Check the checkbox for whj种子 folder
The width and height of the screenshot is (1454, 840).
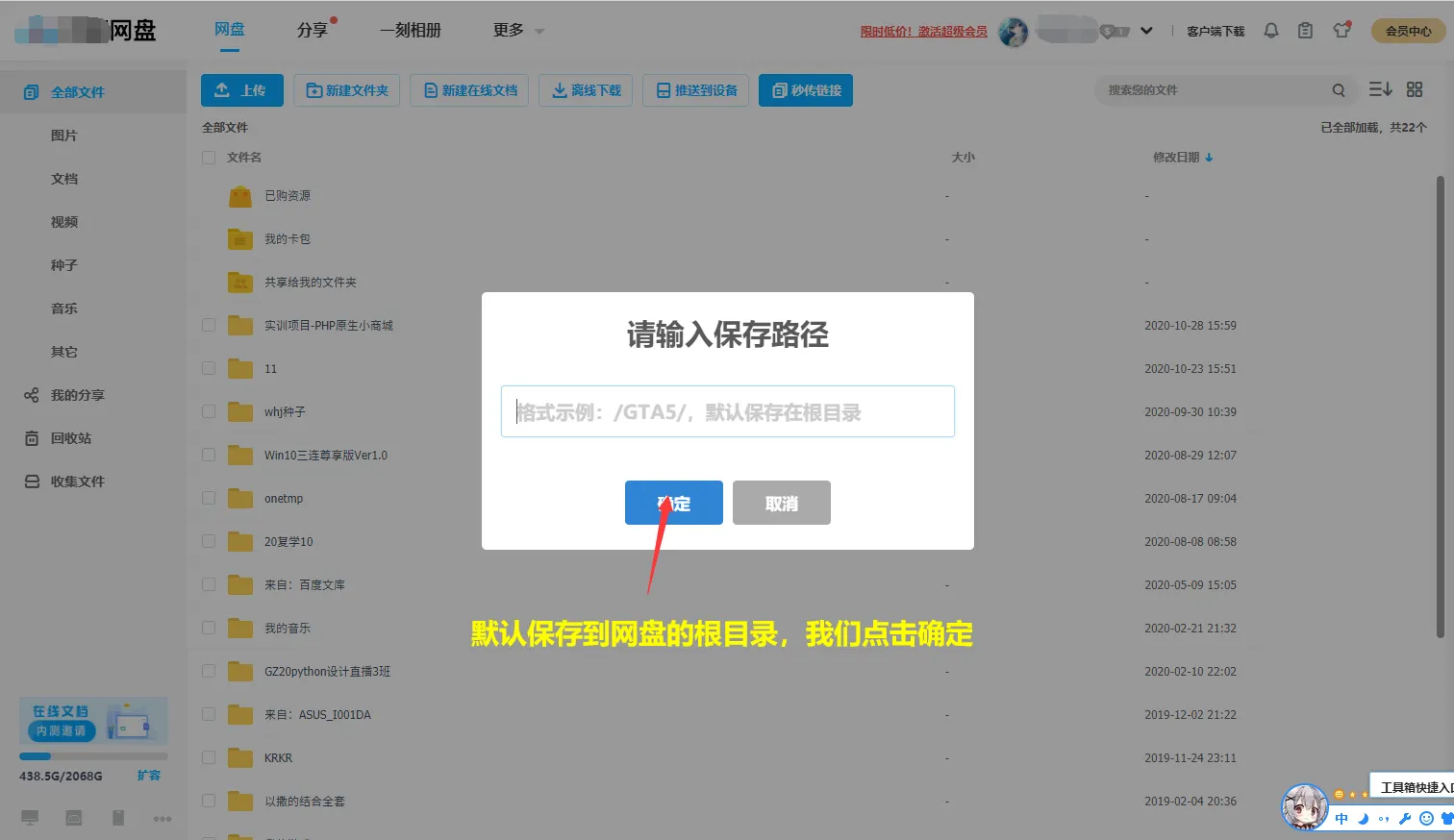(x=208, y=411)
